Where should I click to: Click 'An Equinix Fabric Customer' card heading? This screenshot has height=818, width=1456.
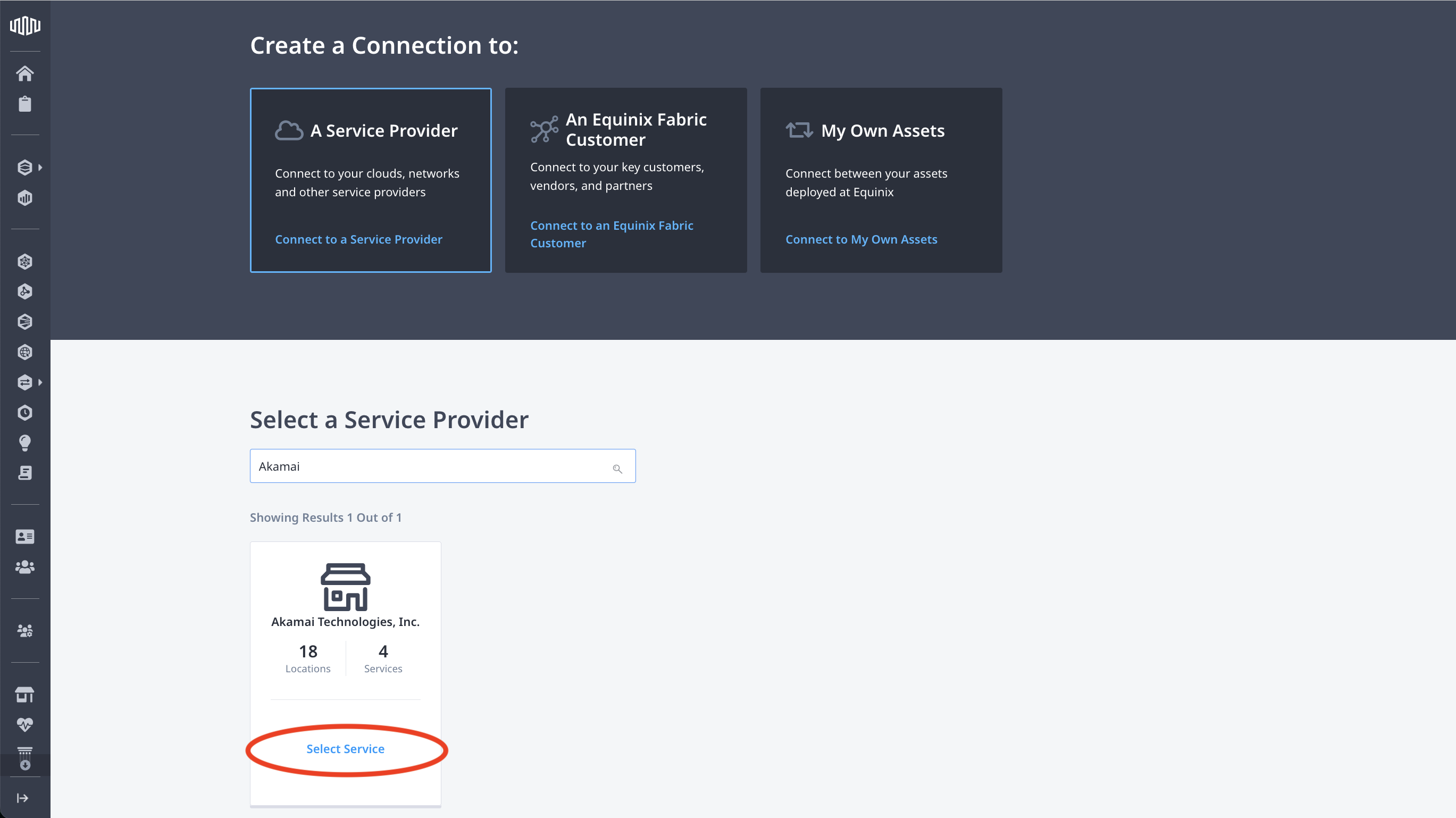pyautogui.click(x=636, y=129)
